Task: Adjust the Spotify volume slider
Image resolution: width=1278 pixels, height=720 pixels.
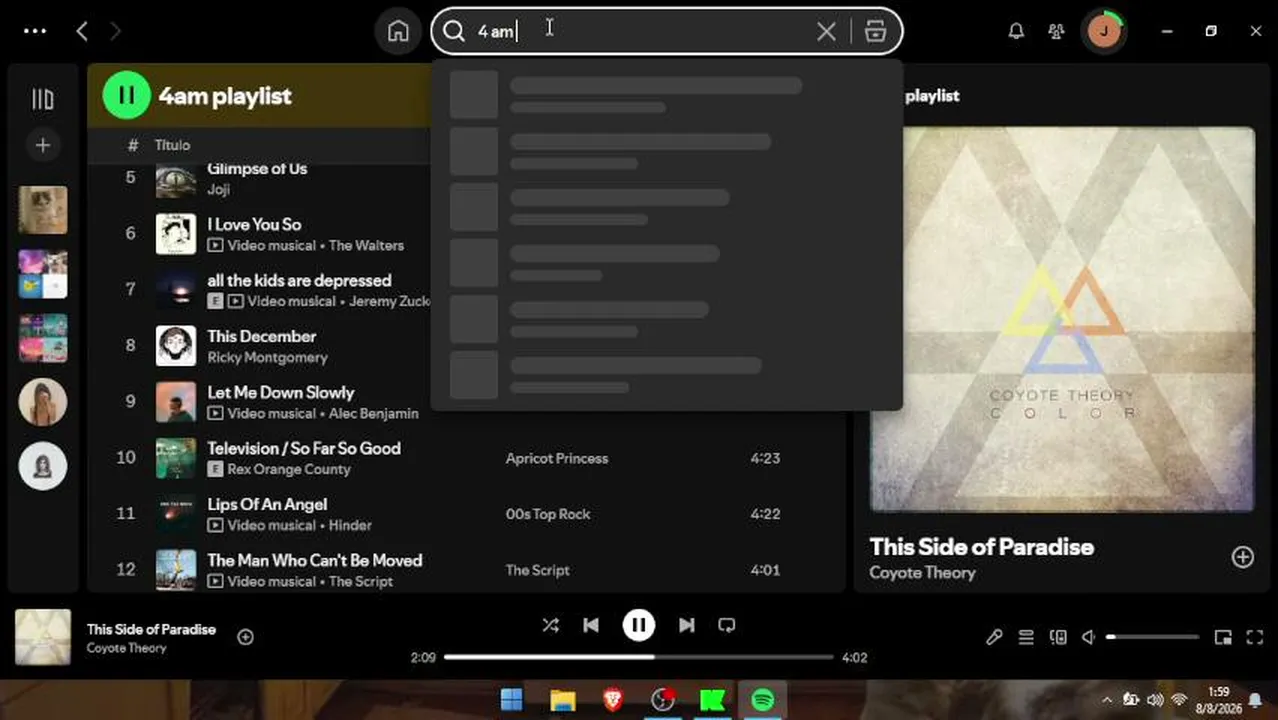Action: pos(1152,637)
